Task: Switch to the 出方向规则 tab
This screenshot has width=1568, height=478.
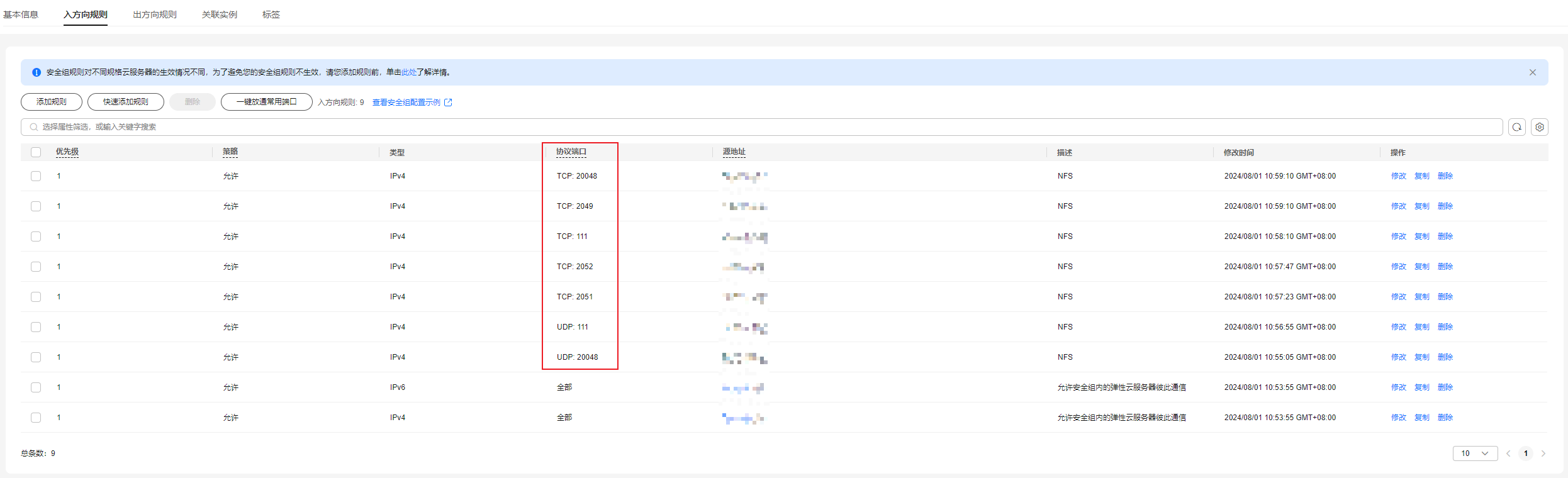Action: [x=155, y=14]
